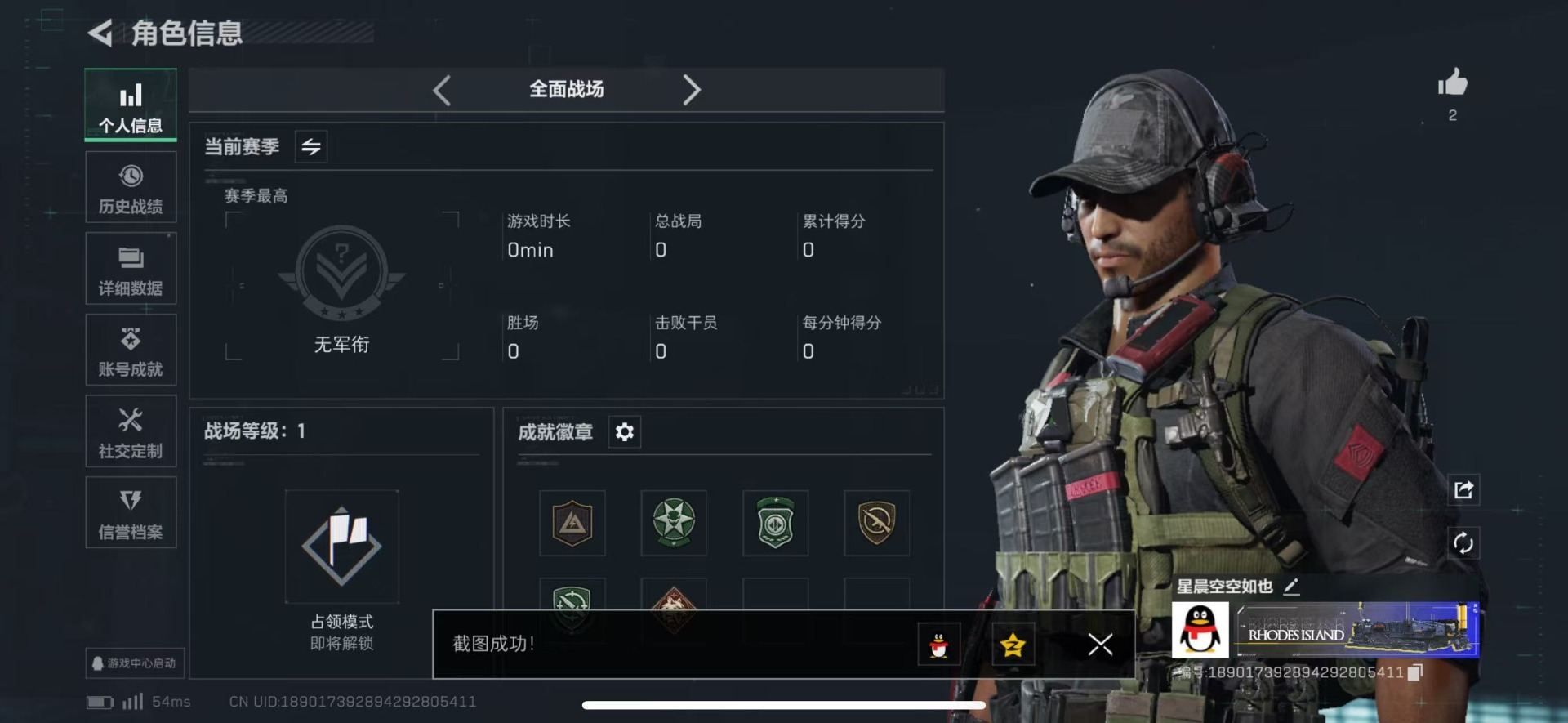Give a thumbs-up like to profile
Screen dimensions: 1568x723
(x=1452, y=83)
